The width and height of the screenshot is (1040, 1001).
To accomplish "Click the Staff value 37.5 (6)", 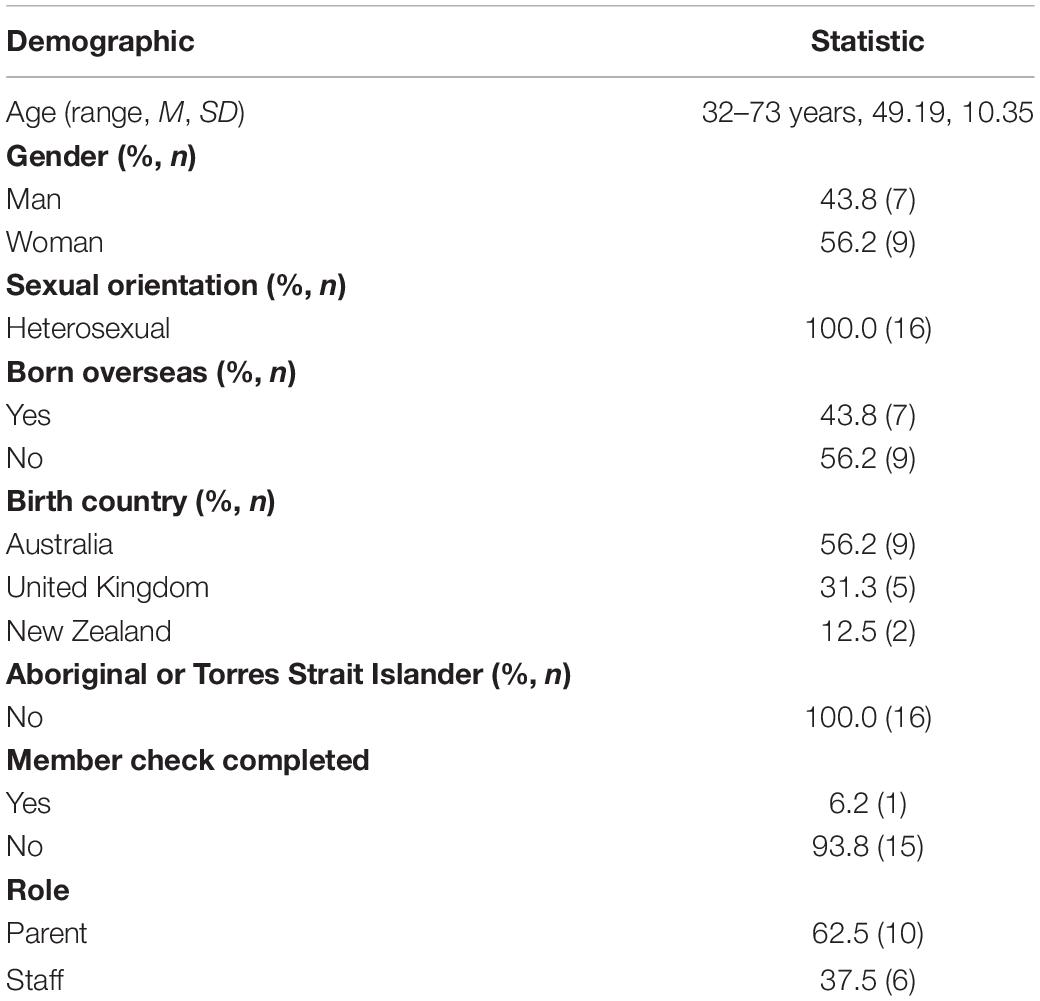I will [868, 980].
